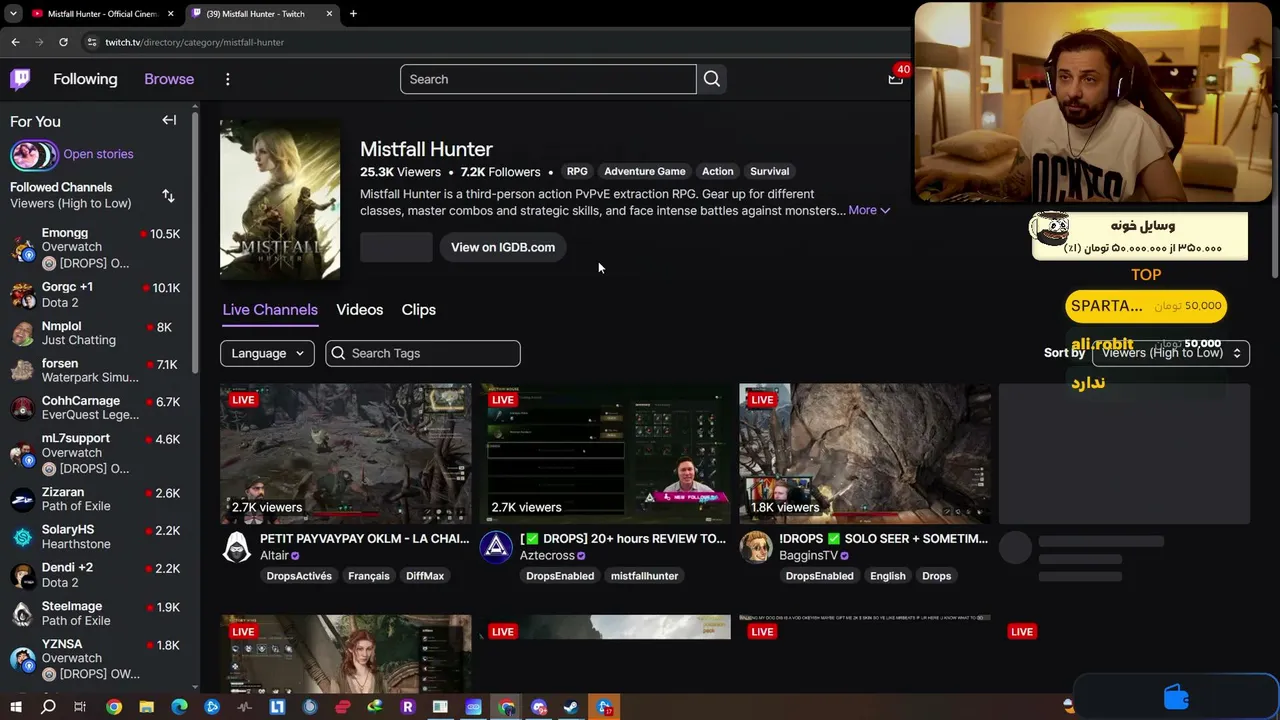
Task: Open Nmplol in followed channels
Action: [x=97, y=333]
